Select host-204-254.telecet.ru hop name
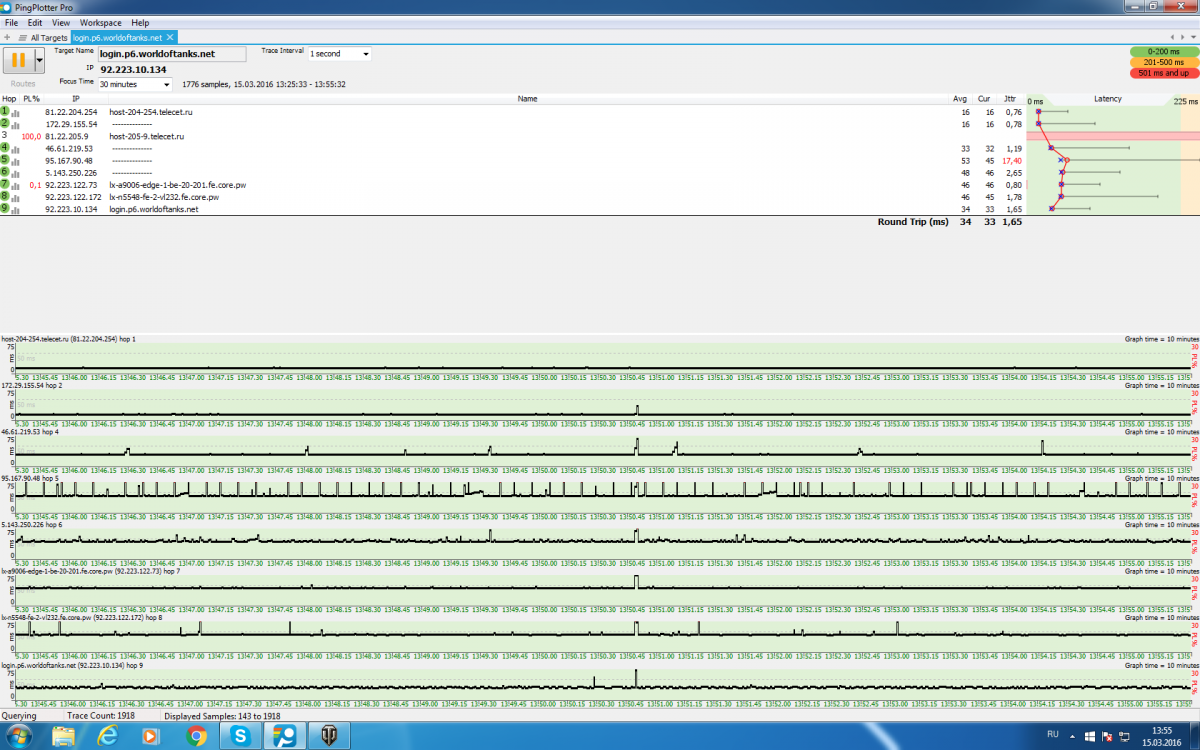This screenshot has height=750, width=1200. (x=150, y=112)
